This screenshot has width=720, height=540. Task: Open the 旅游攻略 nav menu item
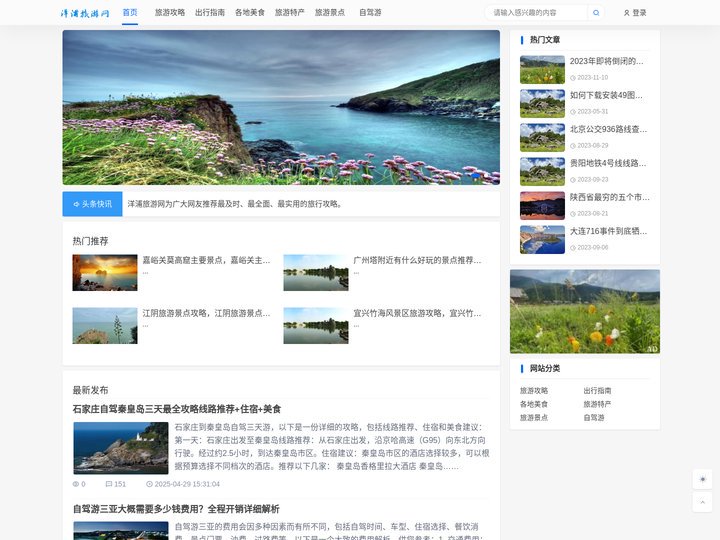point(169,13)
